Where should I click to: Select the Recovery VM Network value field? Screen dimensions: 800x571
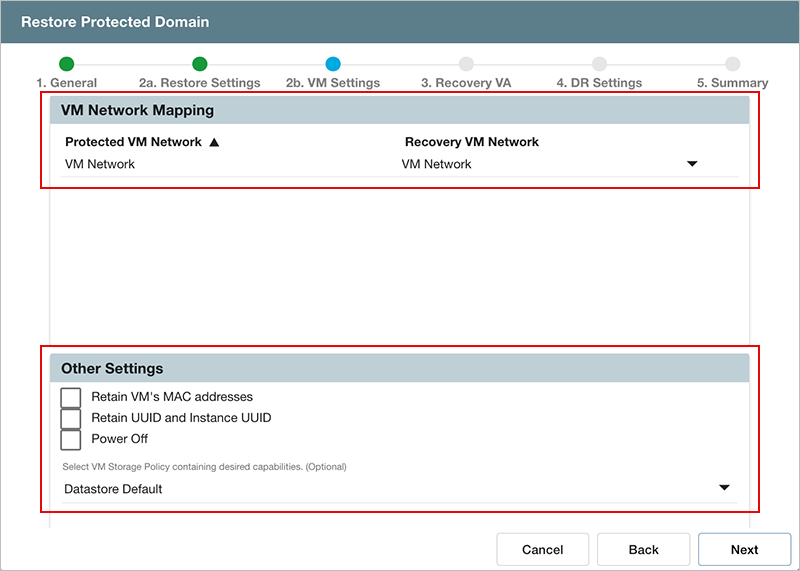(540, 164)
